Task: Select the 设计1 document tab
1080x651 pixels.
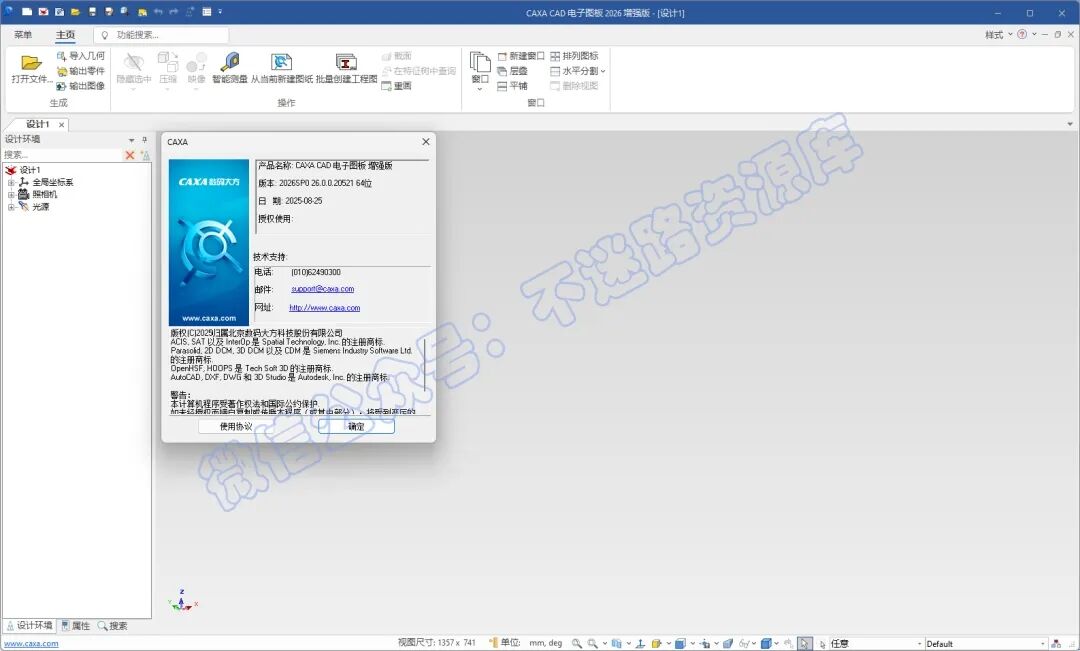Action: click(37, 124)
